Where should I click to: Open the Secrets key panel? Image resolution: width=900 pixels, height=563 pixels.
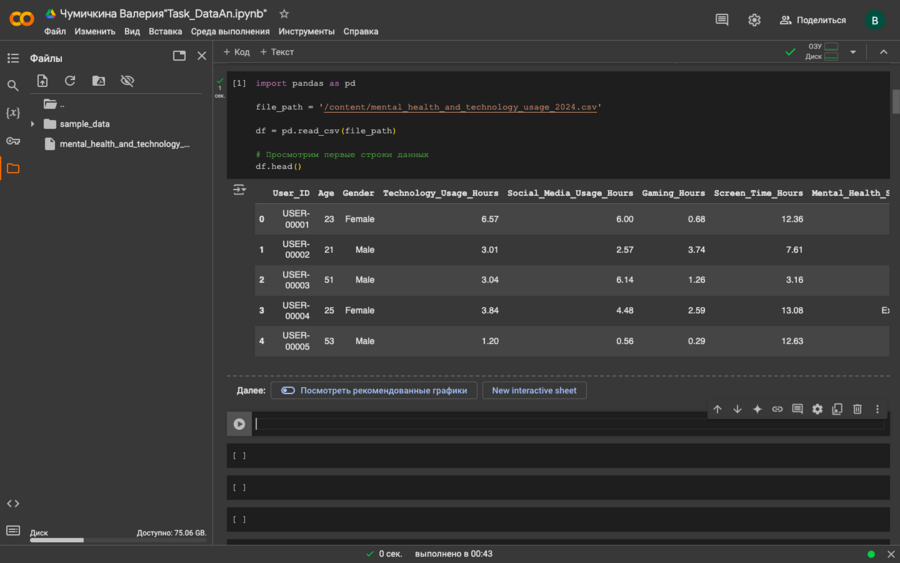click(13, 141)
